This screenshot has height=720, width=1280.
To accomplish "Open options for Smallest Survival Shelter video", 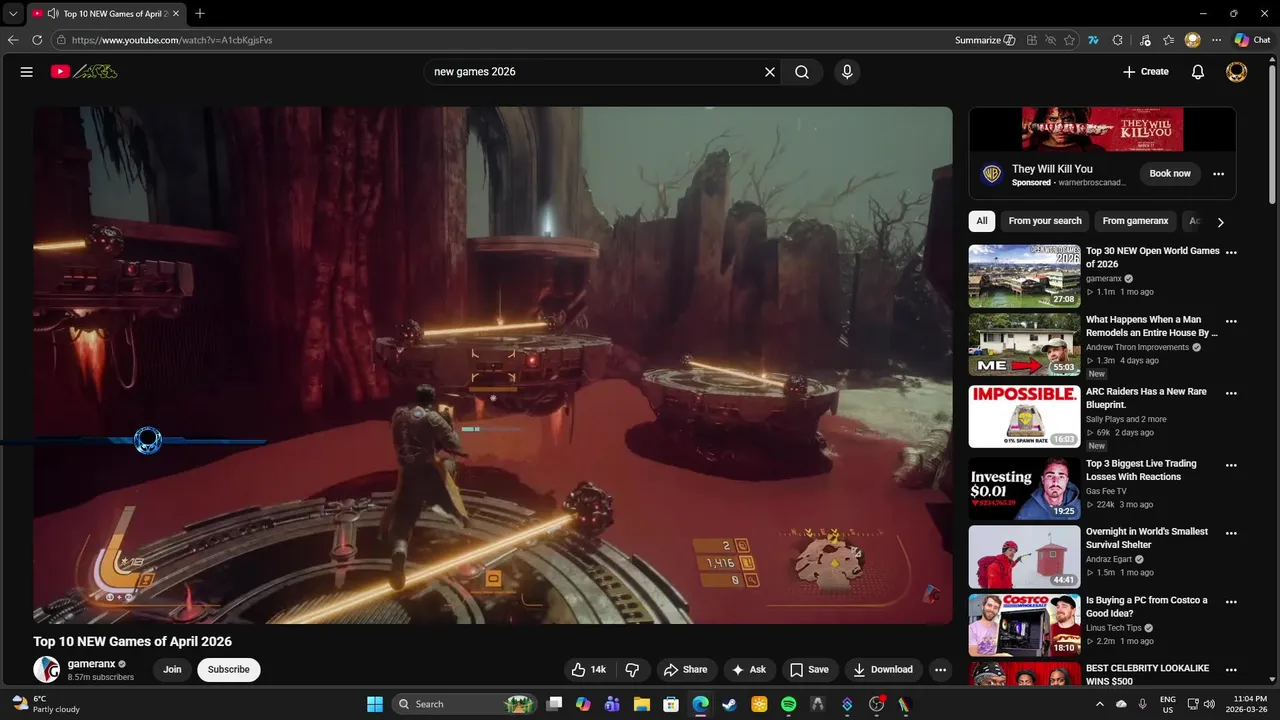I will [x=1231, y=533].
